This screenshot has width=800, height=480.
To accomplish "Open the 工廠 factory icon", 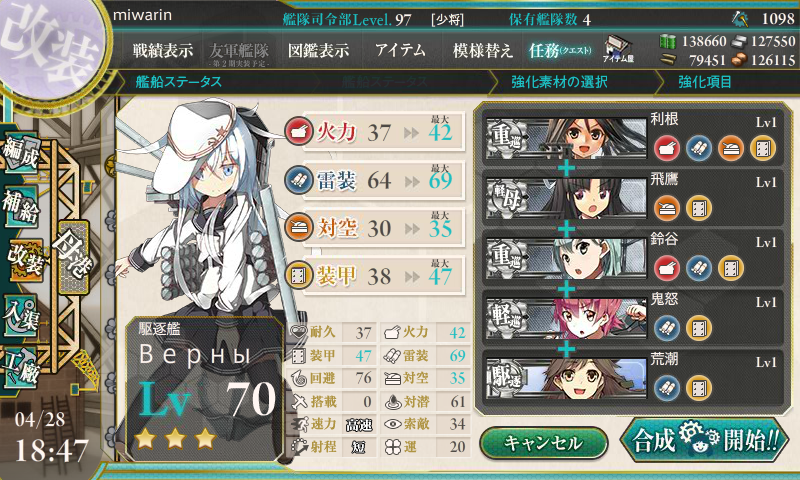I will point(21,367).
